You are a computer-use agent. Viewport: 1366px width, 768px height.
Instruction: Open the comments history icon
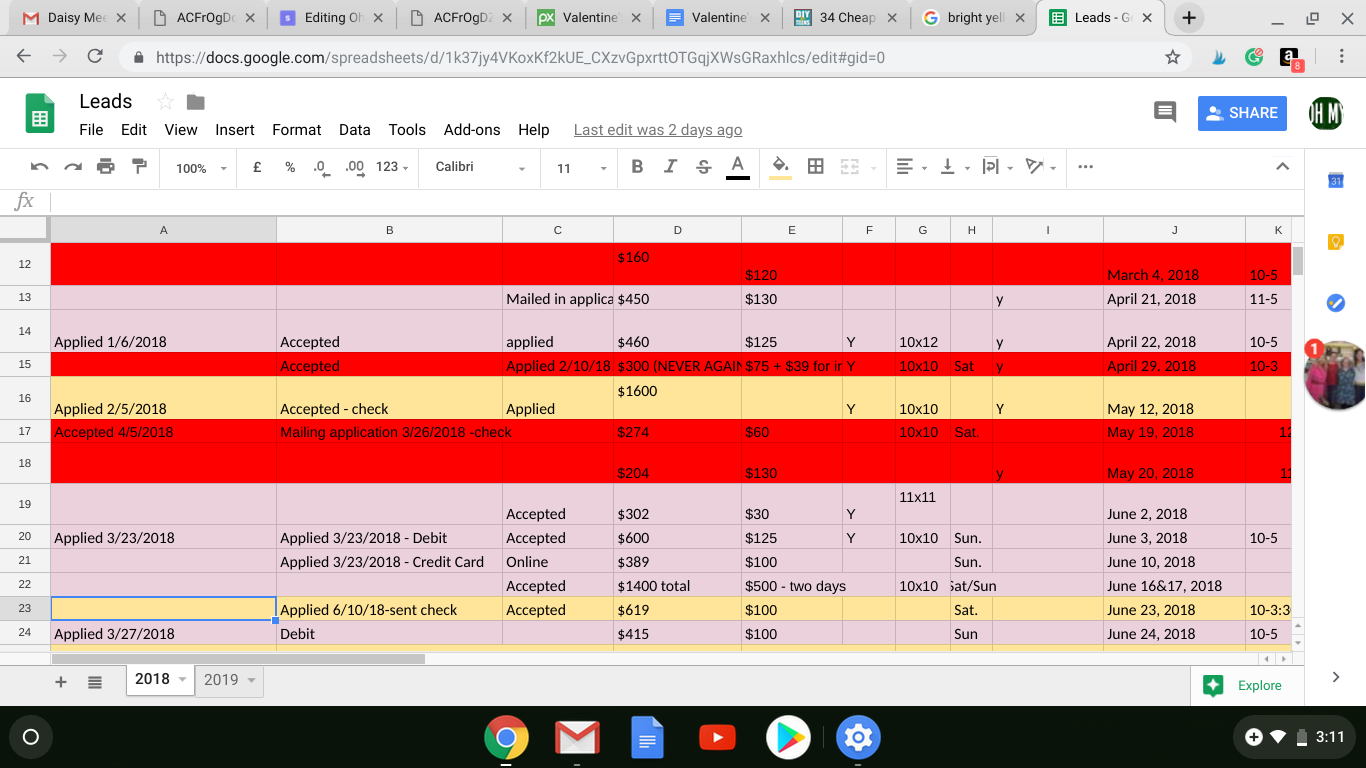1165,112
